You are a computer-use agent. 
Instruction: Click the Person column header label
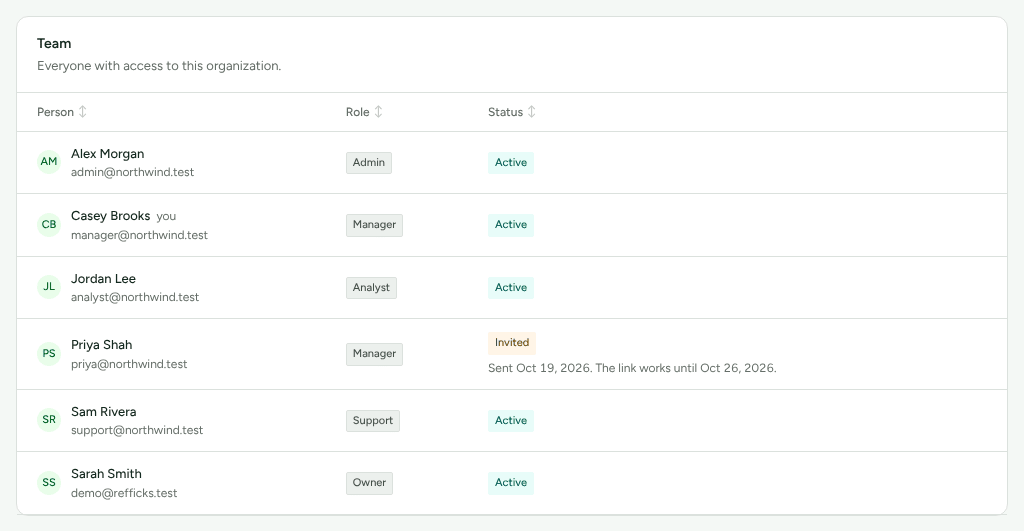point(56,112)
